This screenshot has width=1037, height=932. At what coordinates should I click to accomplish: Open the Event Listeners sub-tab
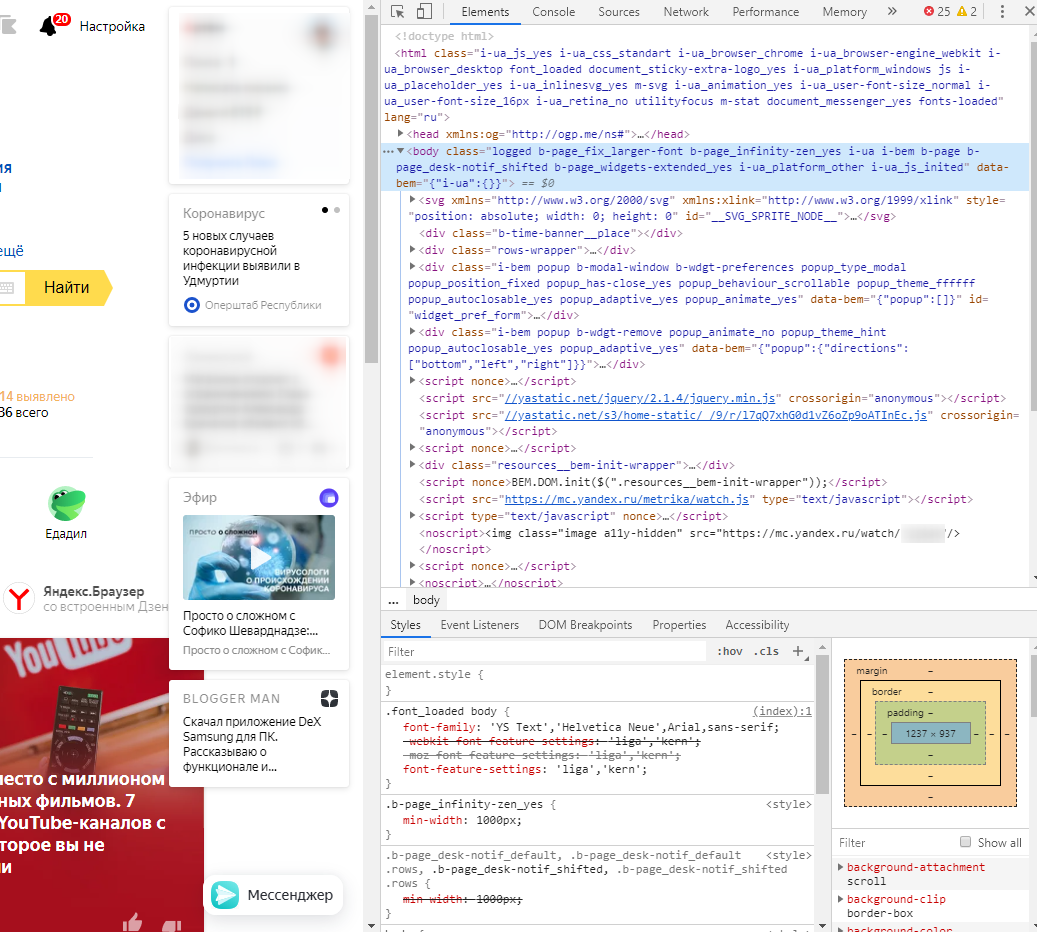point(479,625)
